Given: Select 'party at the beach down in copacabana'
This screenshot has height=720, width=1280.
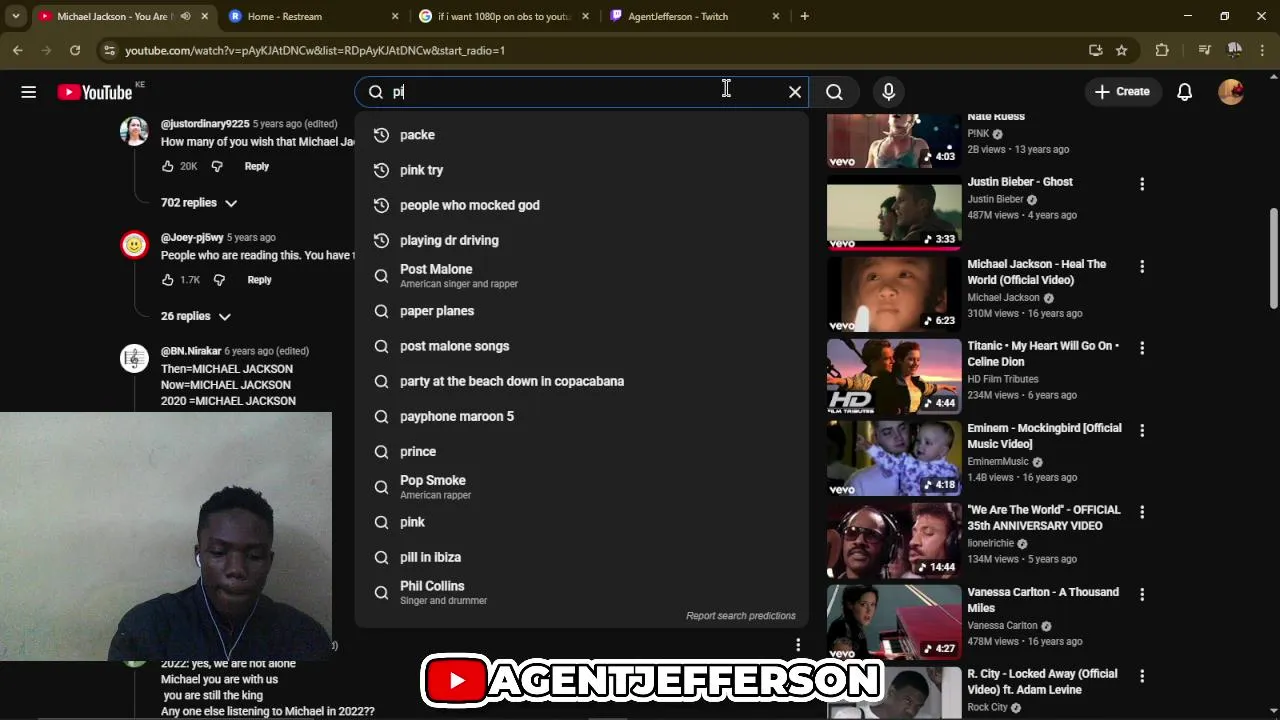Looking at the screenshot, I should [580, 381].
